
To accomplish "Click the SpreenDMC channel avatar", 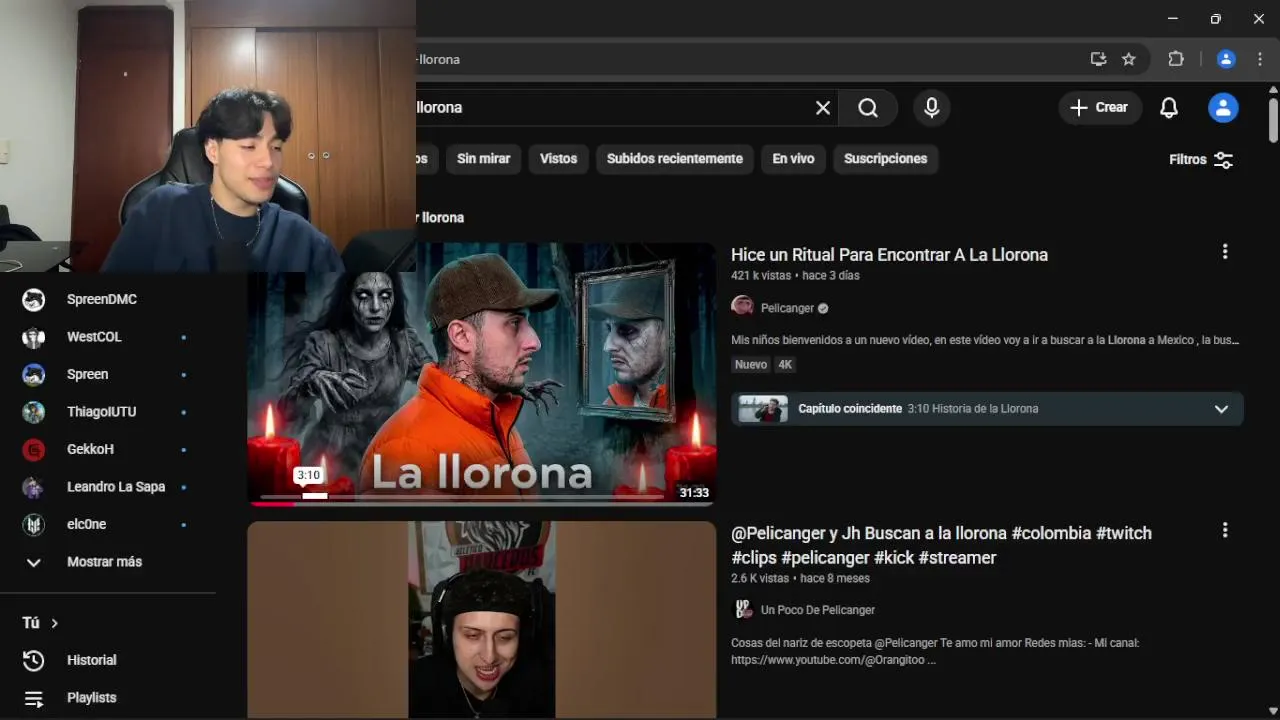I will 34,300.
